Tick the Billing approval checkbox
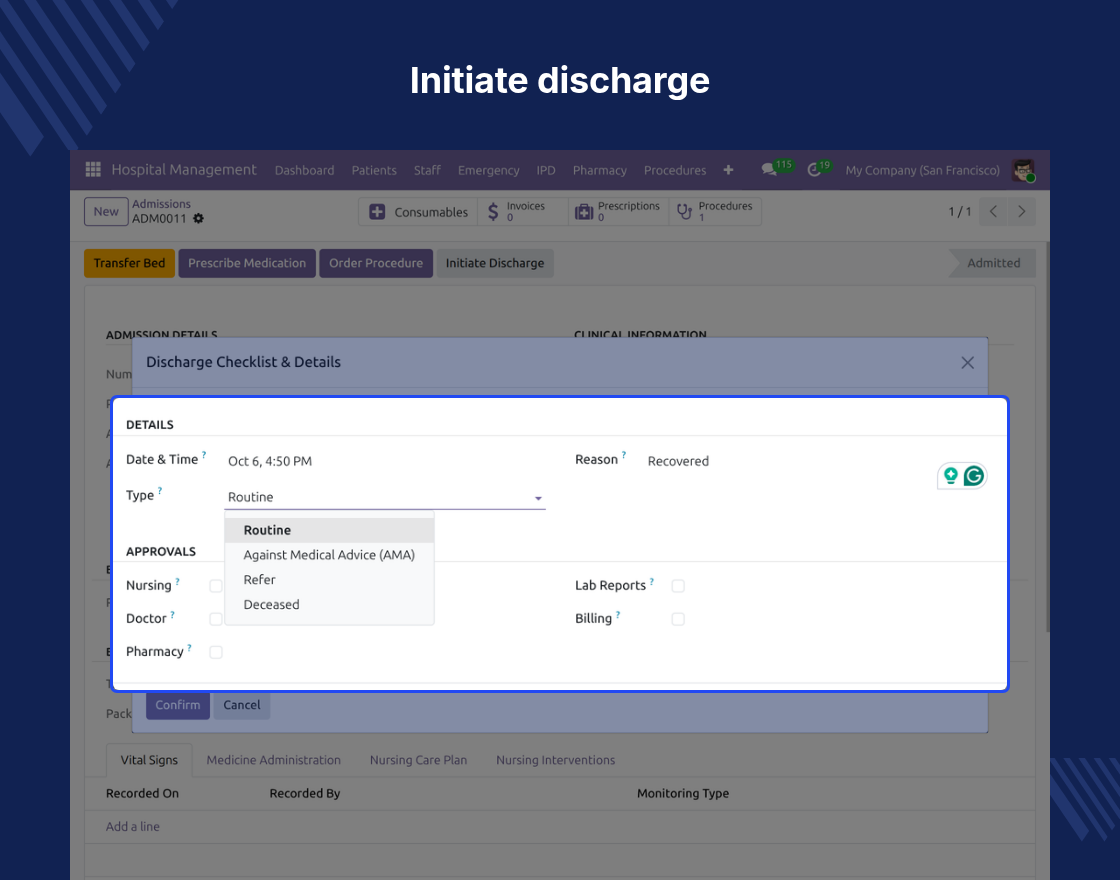 point(678,619)
